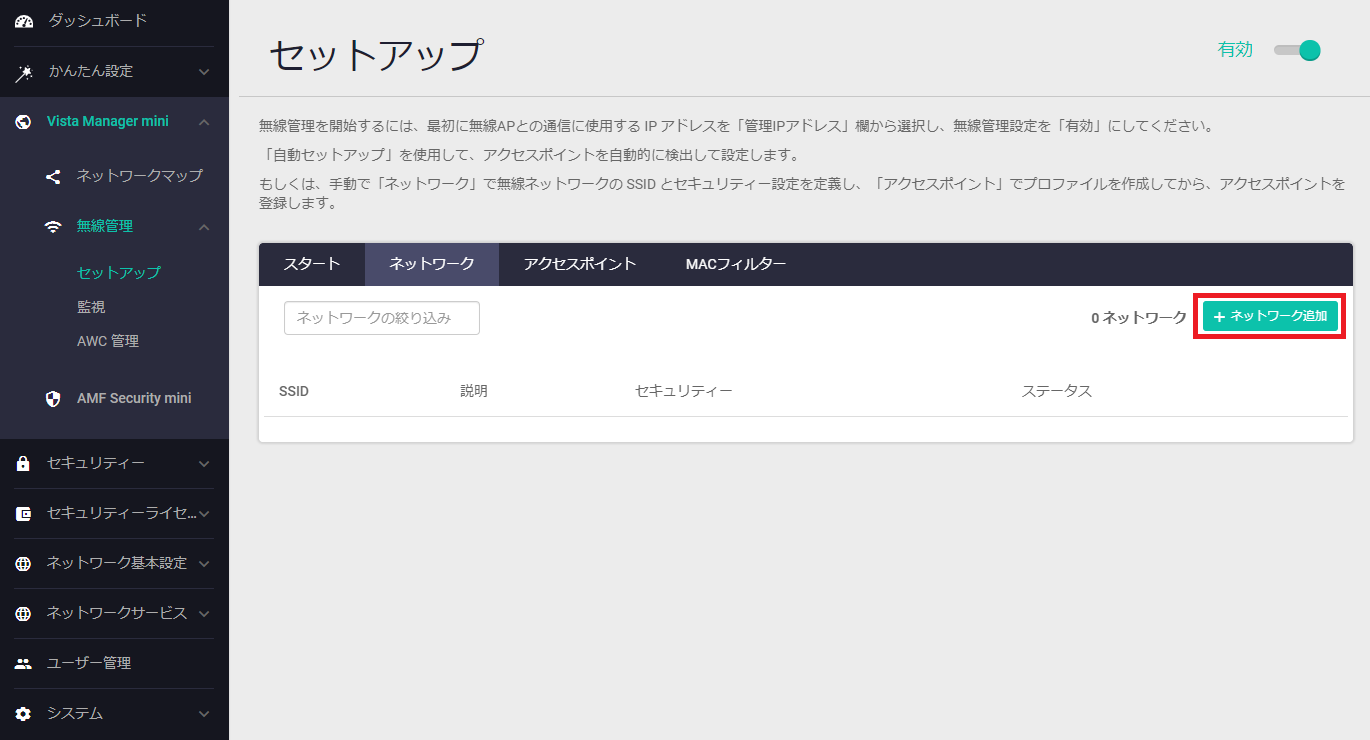1370x740 pixels.
Task: Toggle the 有効 wireless management switch
Action: pos(1298,51)
